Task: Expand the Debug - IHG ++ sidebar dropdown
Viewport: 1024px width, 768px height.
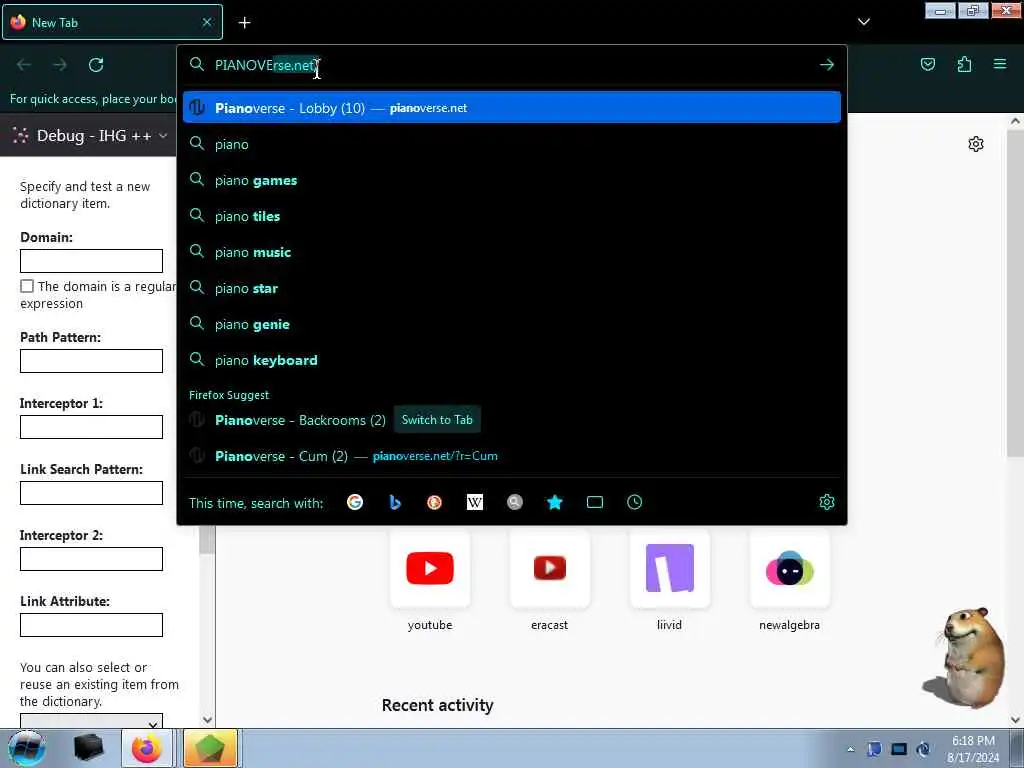Action: pyautogui.click(x=163, y=136)
